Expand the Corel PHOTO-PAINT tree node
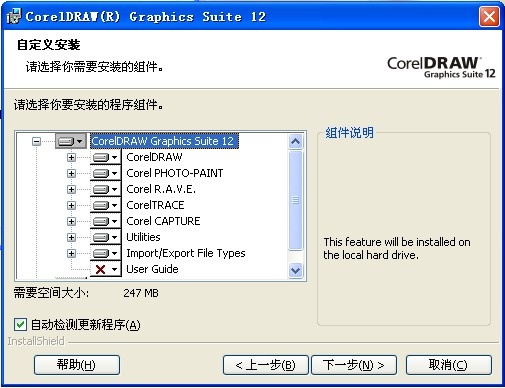Screen dimensions: 505x388 coord(71,173)
